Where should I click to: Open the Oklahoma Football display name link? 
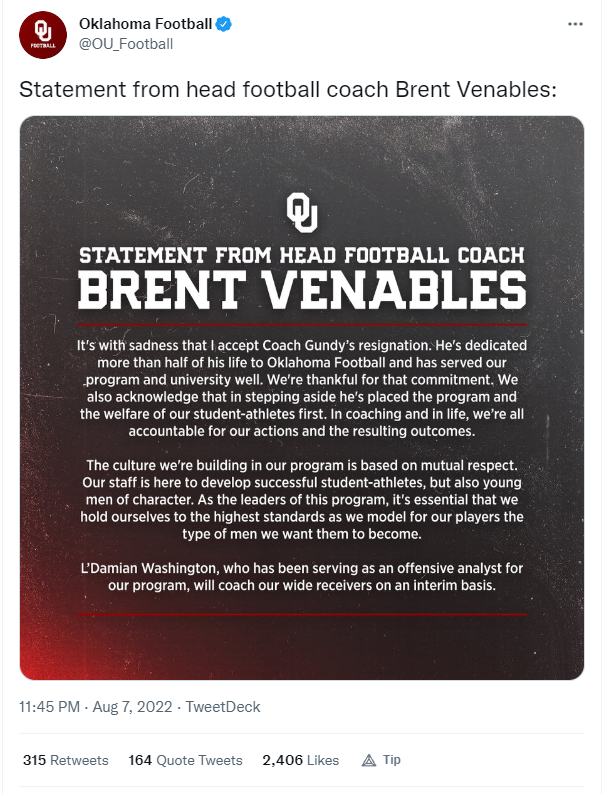point(145,24)
